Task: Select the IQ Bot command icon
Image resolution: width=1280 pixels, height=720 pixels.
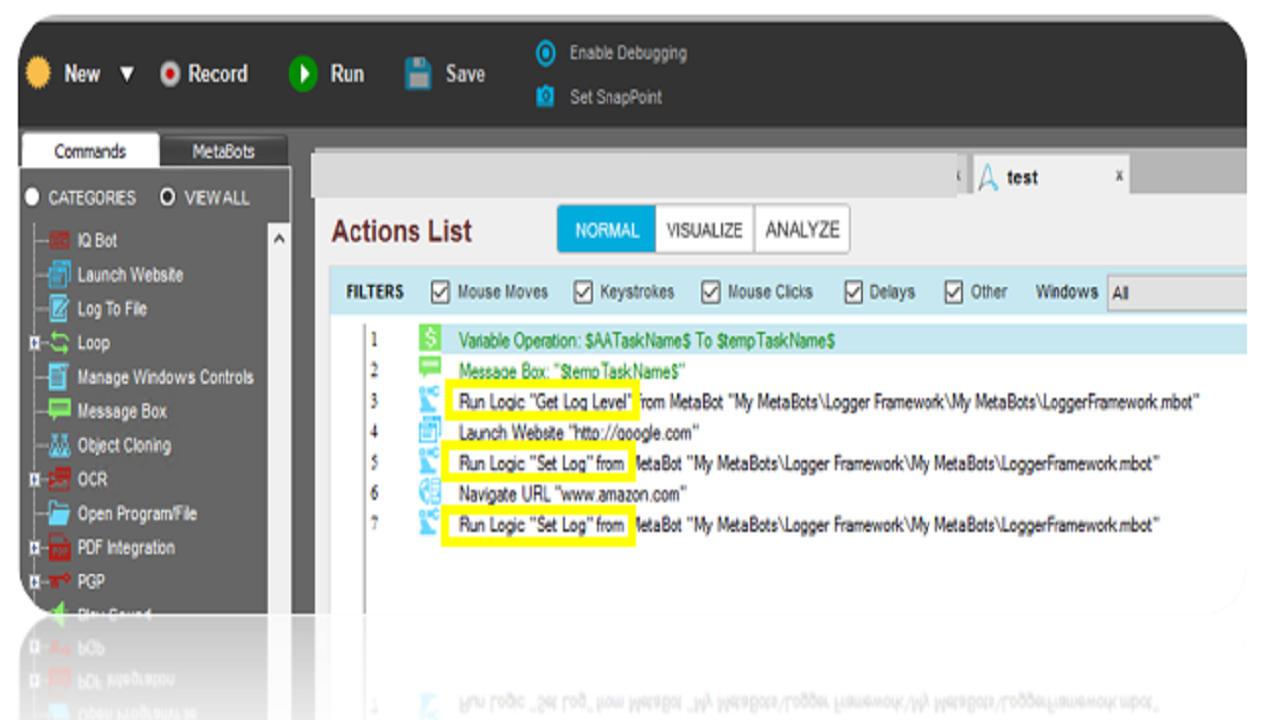Action: [61, 241]
